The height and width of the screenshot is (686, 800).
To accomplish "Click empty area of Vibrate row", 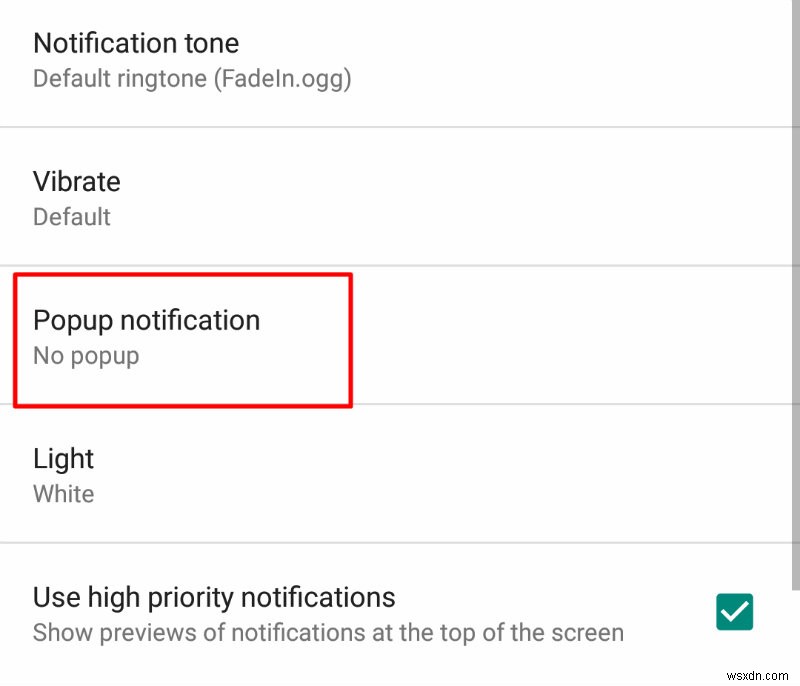I will 459,196.
